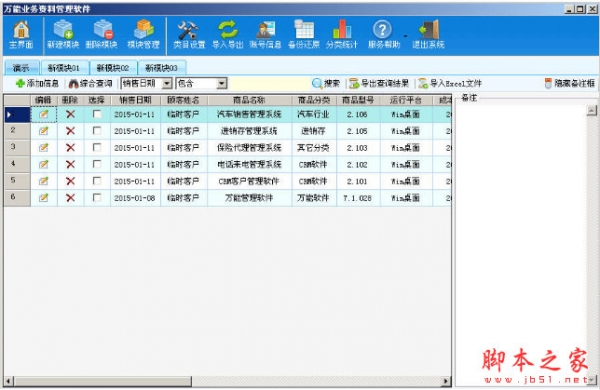This screenshot has width=600, height=390.
Task: Click the 运行平台 column header
Action: (x=406, y=100)
